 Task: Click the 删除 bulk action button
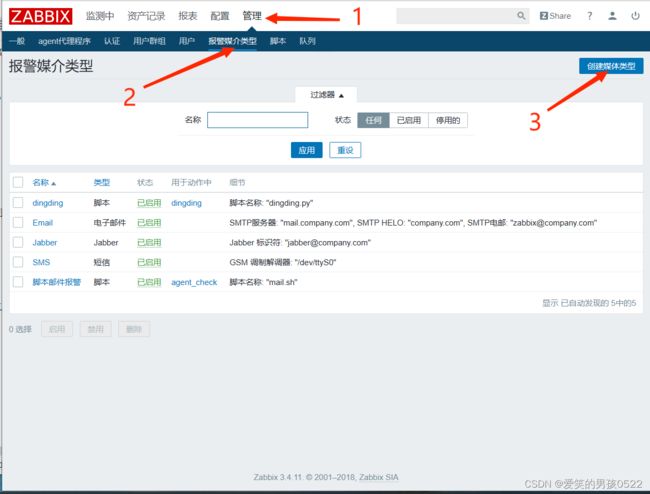[x=134, y=329]
